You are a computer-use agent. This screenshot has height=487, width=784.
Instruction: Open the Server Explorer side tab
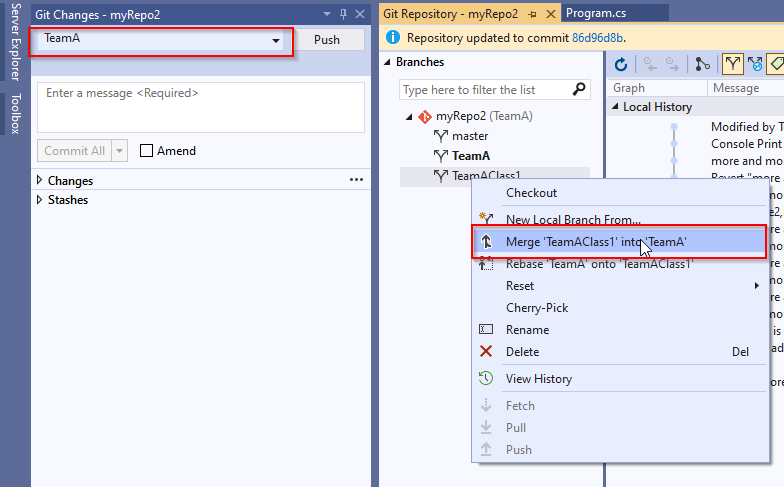16,42
